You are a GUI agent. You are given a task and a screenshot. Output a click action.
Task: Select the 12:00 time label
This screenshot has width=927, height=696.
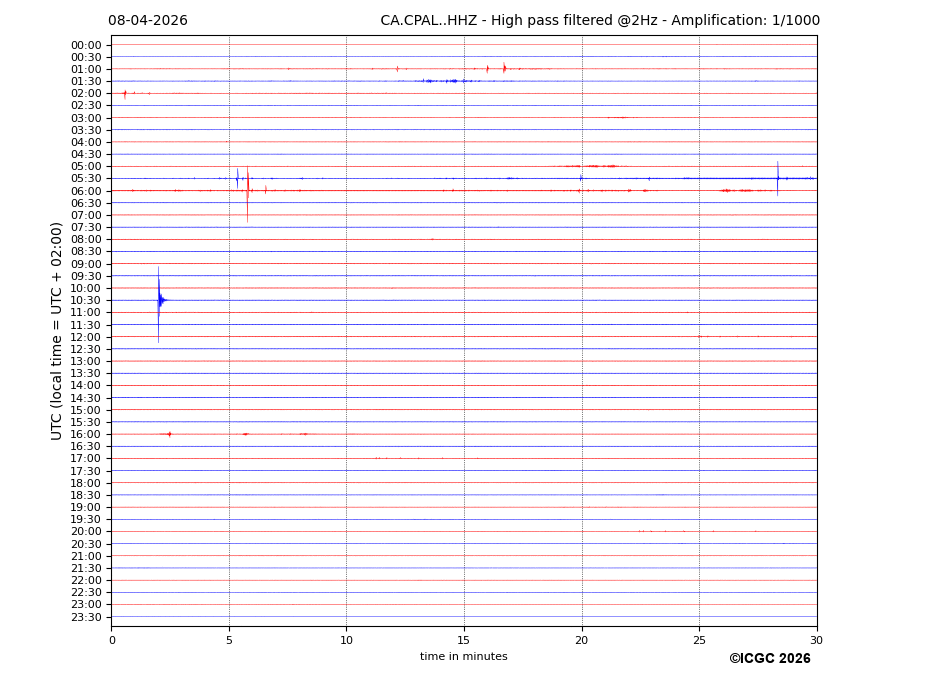(86, 337)
